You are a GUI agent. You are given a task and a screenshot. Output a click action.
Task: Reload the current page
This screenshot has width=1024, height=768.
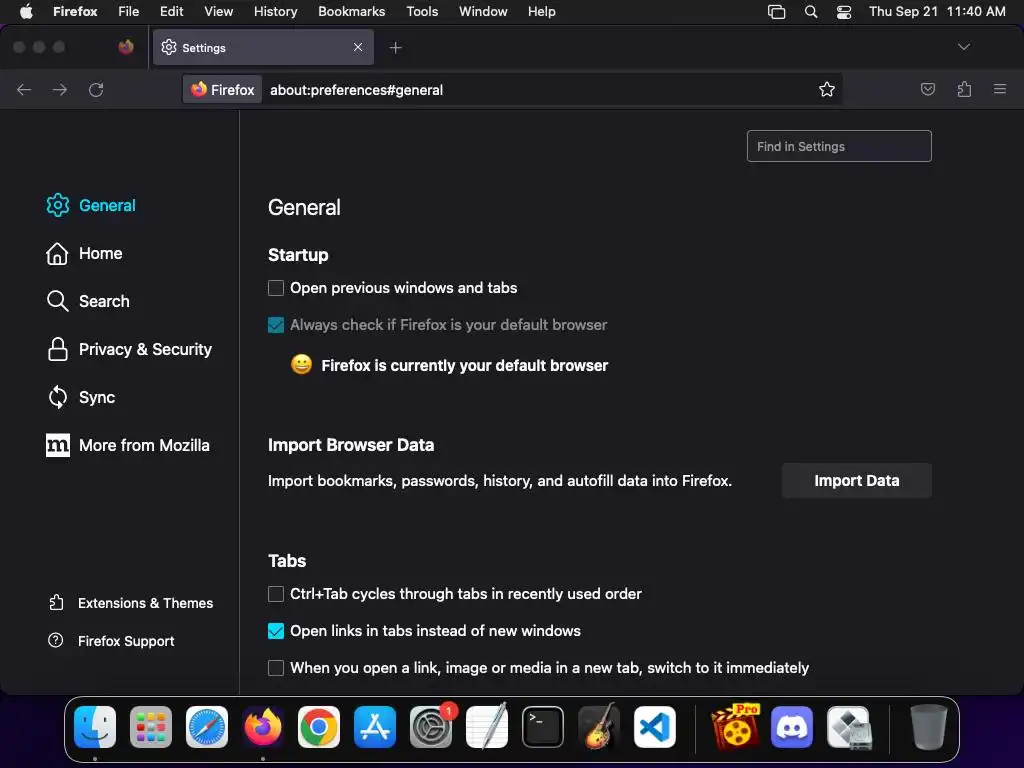tap(96, 89)
